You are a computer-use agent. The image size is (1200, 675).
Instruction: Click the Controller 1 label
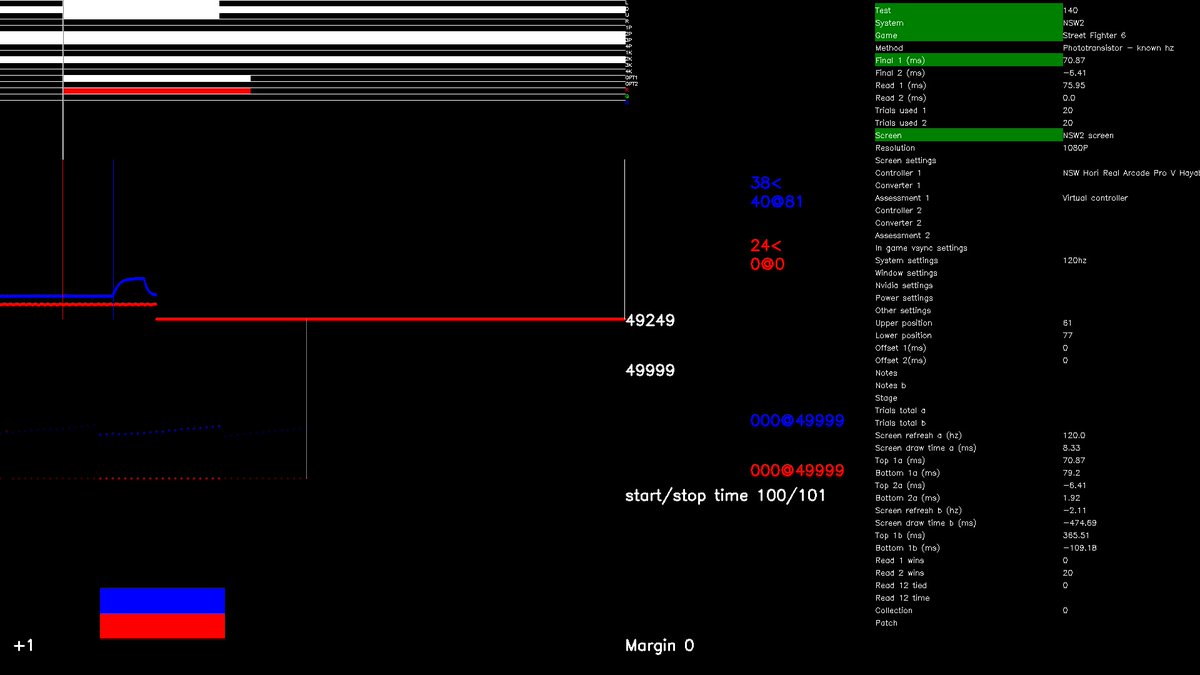point(898,173)
